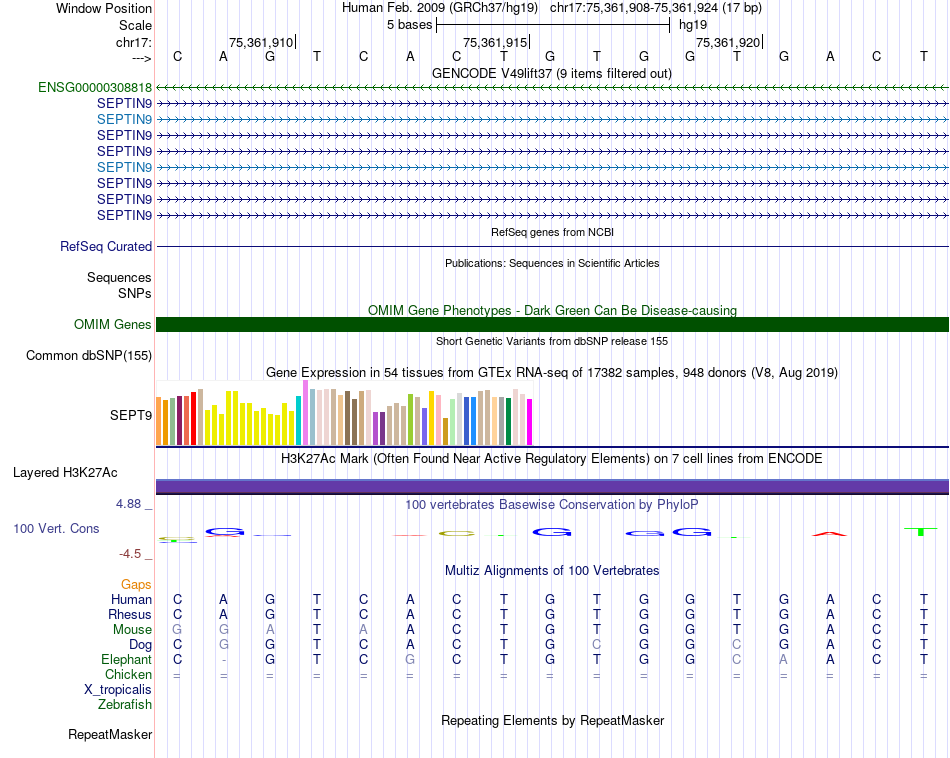The image size is (950, 758).
Task: Select the Elephant alignment row label
Action: click(127, 659)
